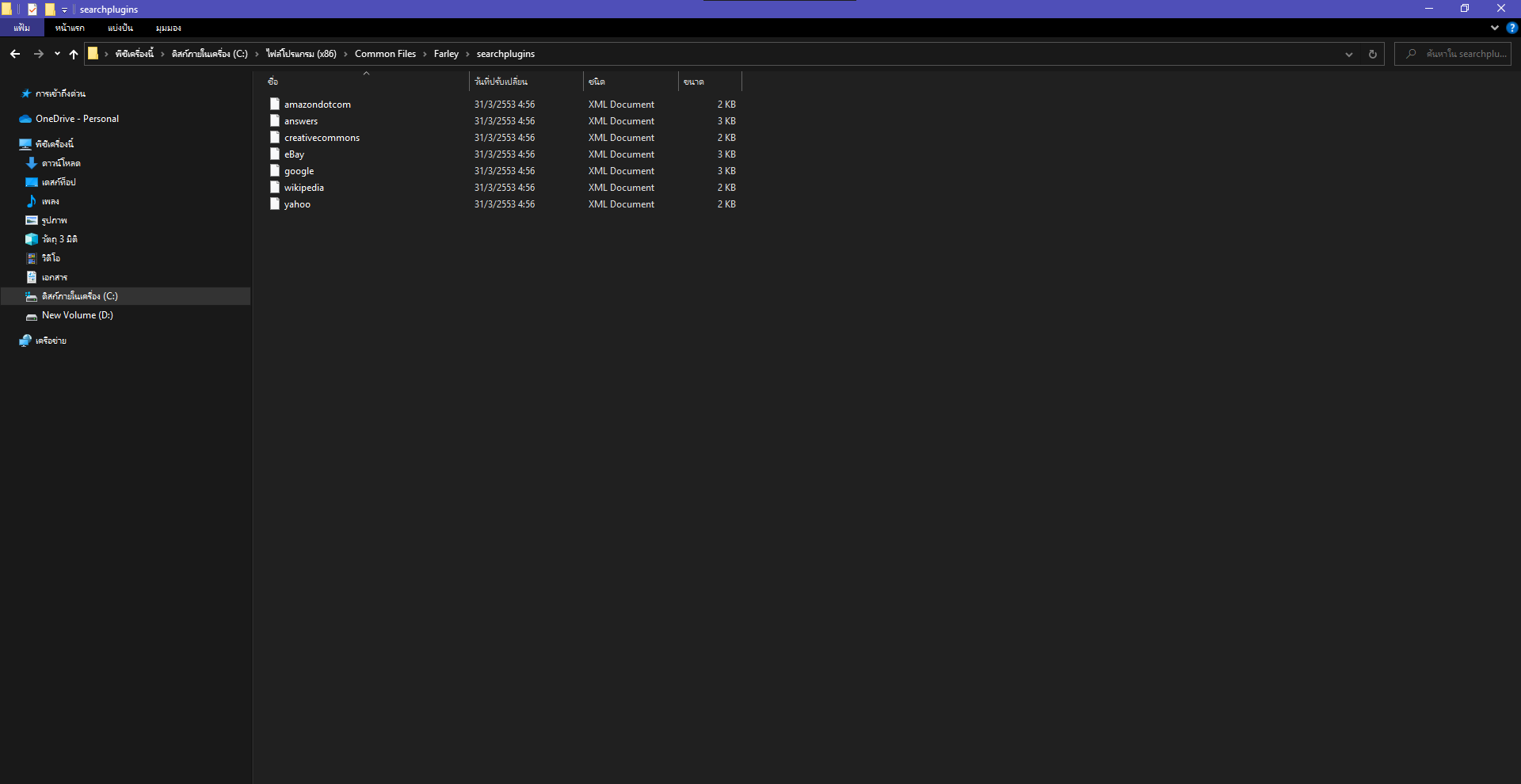
Task: Click the address bar folder icon
Action: point(93,54)
